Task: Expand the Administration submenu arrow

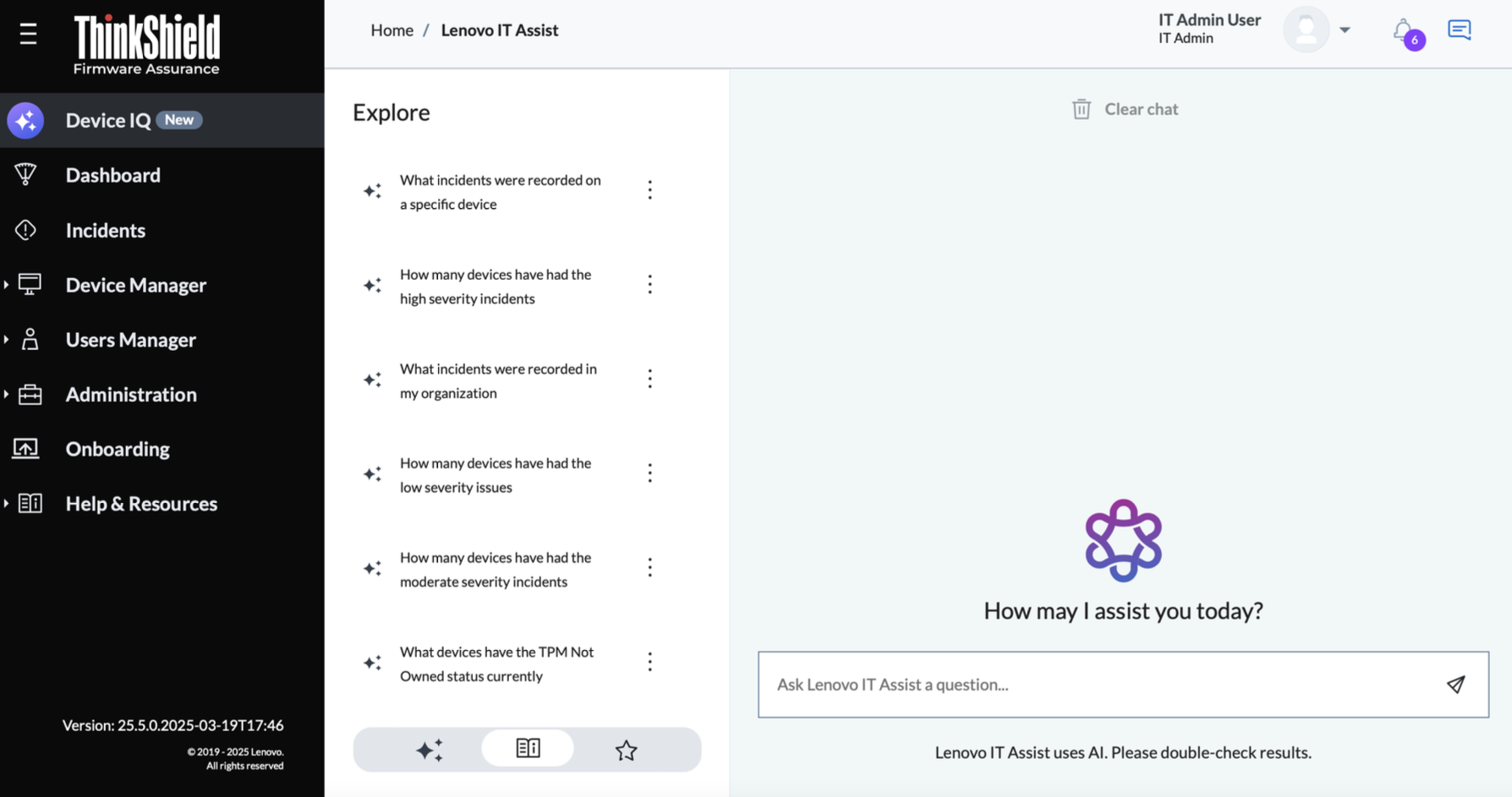Action: point(6,395)
